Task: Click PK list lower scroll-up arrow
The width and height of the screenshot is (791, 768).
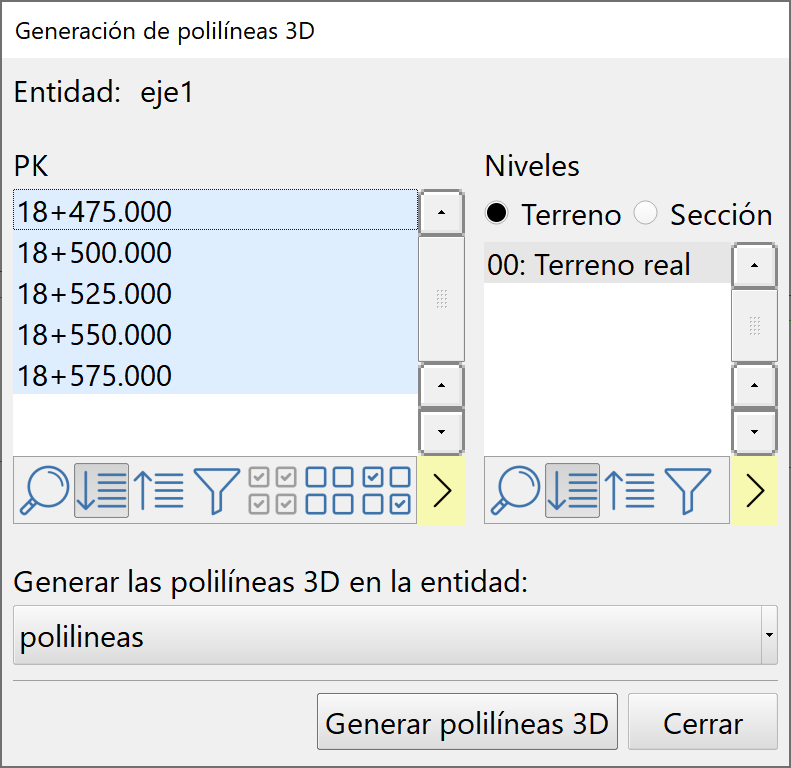Action: tap(441, 386)
